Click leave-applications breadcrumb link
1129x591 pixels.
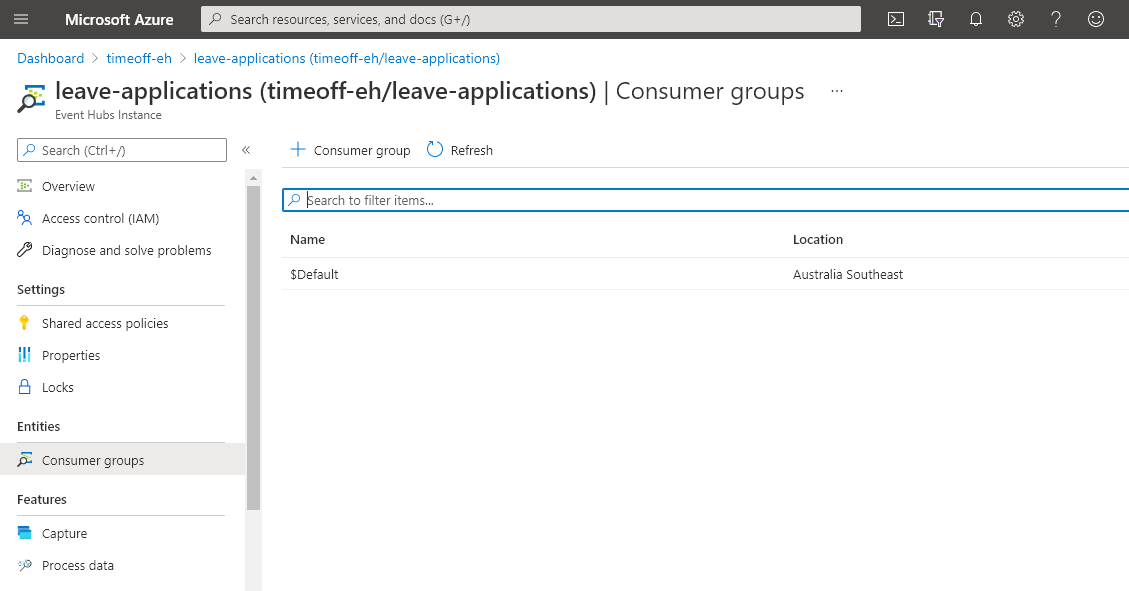346,58
